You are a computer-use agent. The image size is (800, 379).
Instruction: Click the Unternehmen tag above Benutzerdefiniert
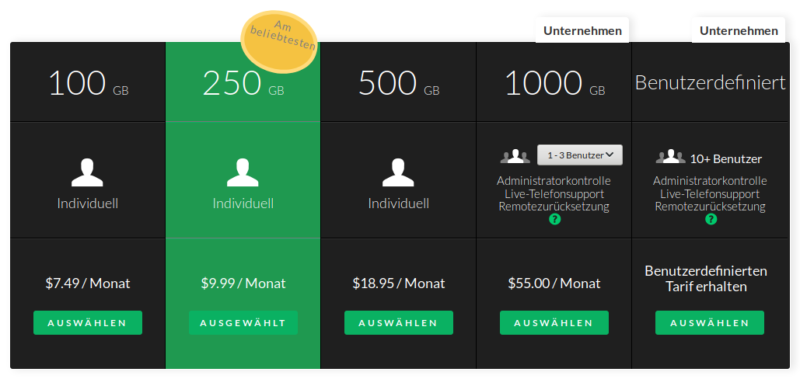coord(738,31)
